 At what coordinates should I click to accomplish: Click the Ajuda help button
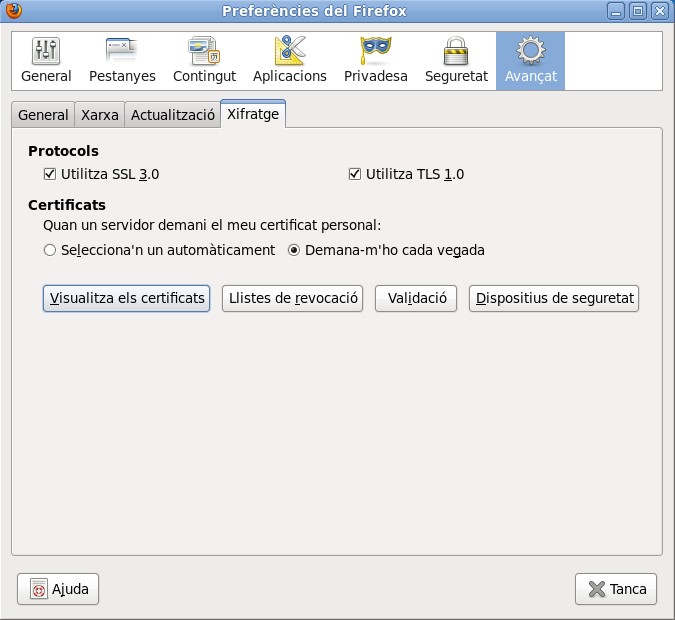point(58,589)
